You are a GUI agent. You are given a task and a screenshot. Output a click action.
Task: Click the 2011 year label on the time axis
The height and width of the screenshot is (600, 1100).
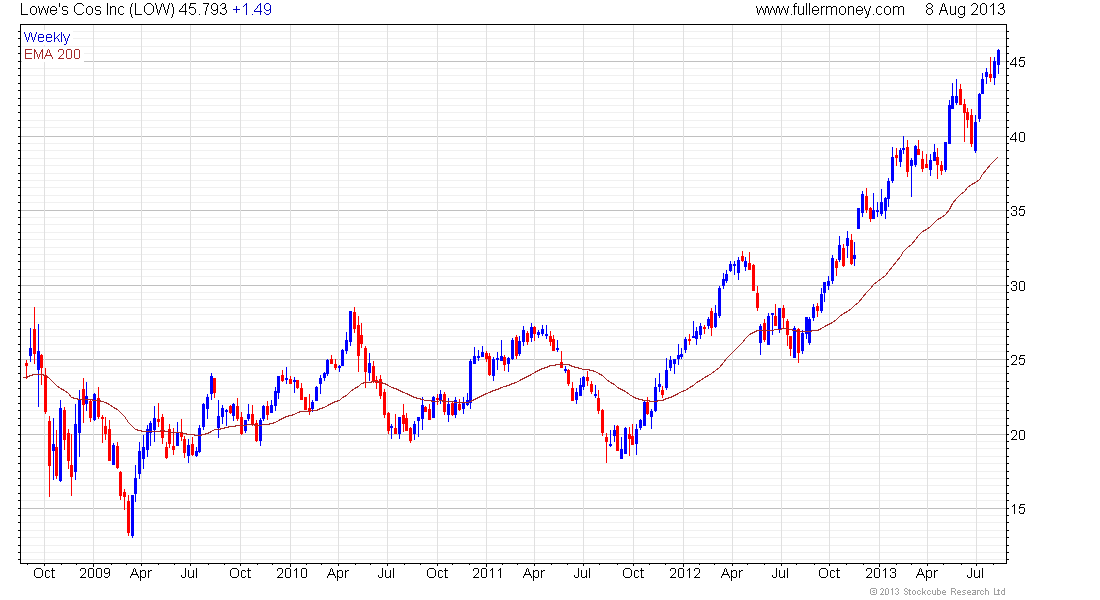tap(488, 573)
